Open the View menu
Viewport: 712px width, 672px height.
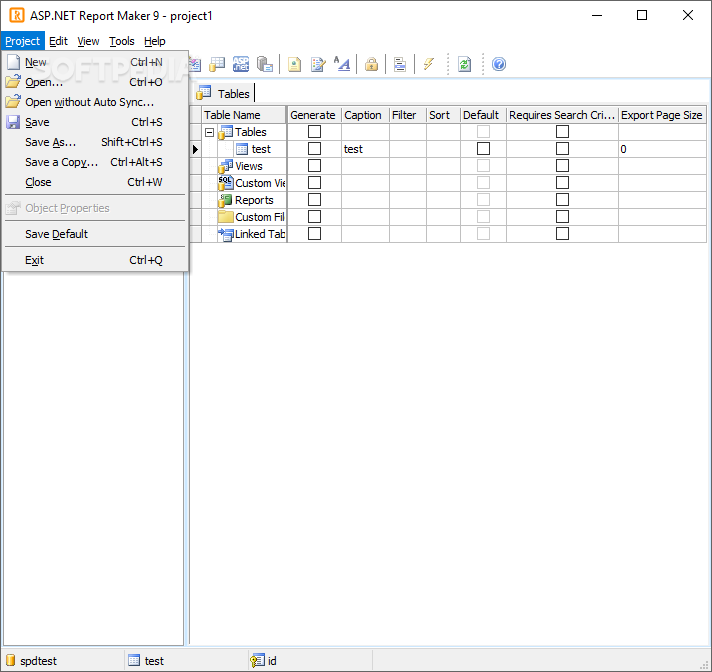click(x=88, y=41)
